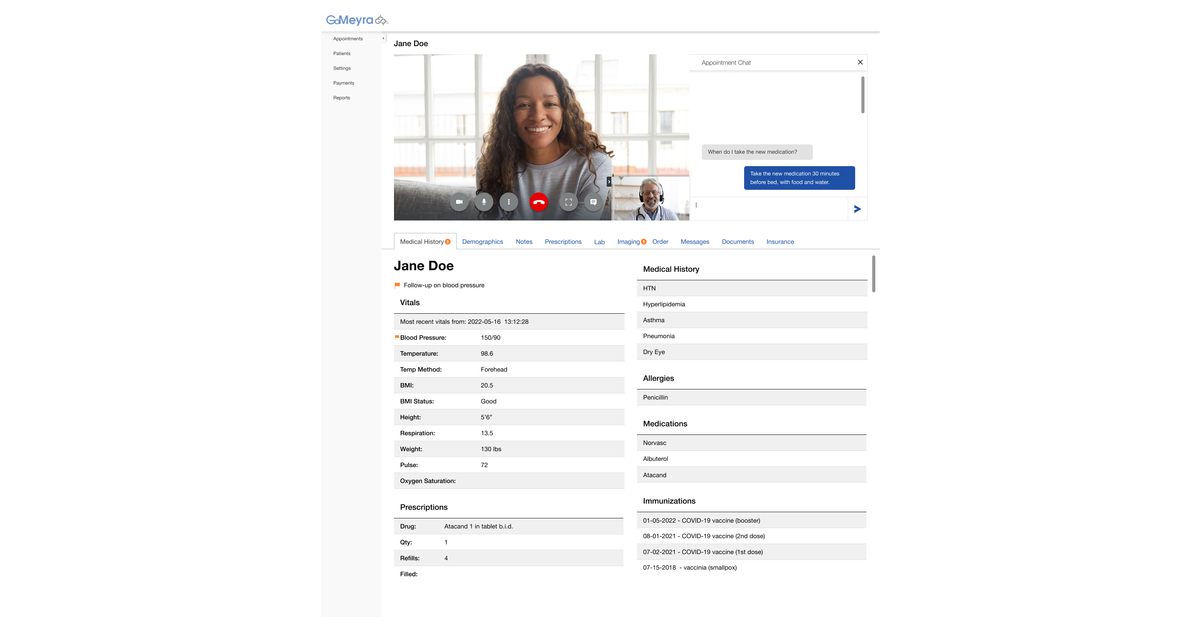Open the Insurance tab
This screenshot has height=627, width=1200.
780,242
